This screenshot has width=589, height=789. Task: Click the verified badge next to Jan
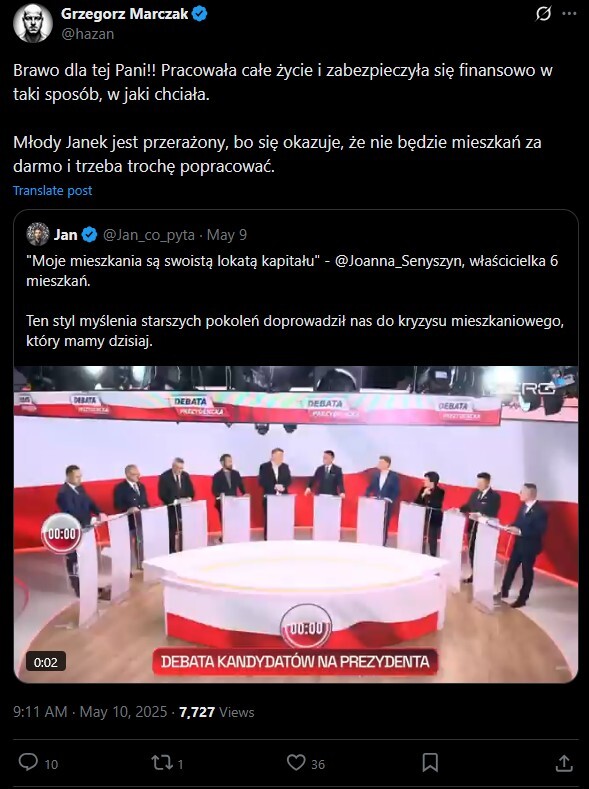(89, 234)
